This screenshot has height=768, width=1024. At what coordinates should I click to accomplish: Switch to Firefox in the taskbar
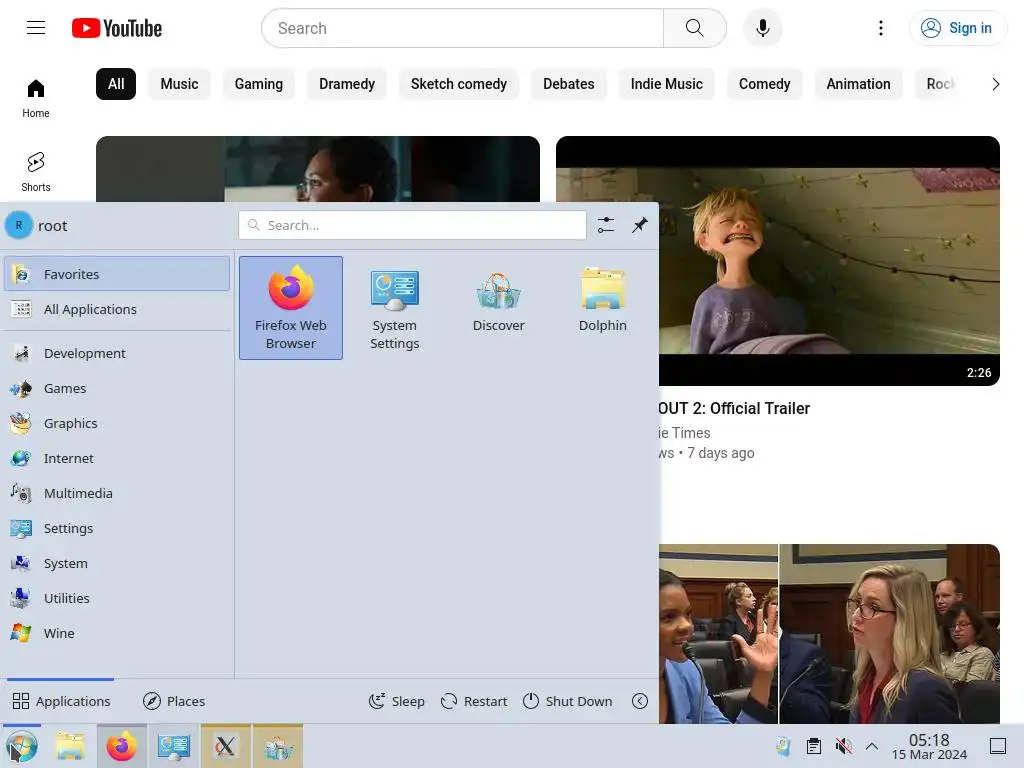point(121,746)
